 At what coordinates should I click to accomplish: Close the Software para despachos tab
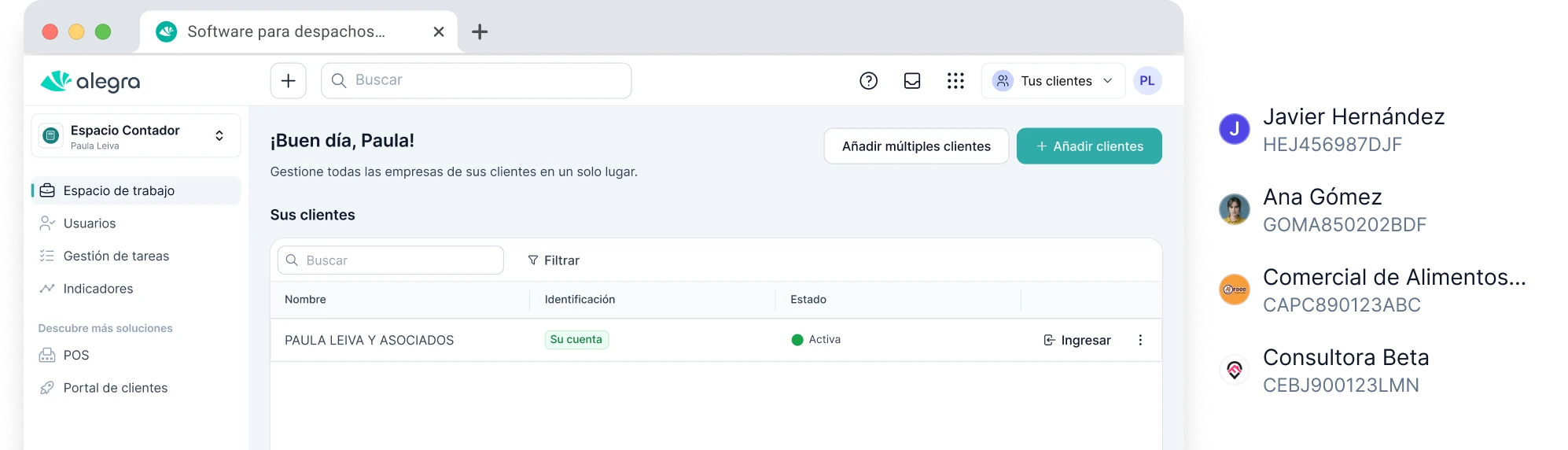[439, 32]
